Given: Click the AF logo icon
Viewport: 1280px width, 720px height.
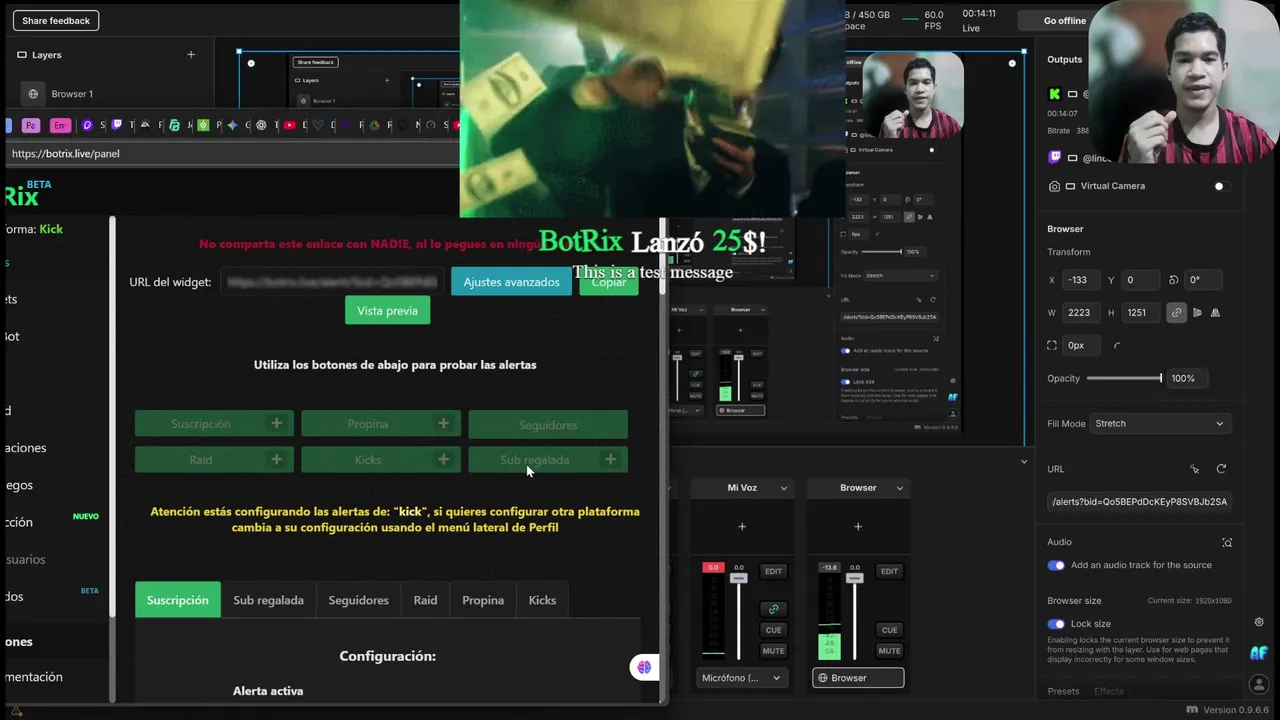Looking at the screenshot, I should click(x=1259, y=653).
